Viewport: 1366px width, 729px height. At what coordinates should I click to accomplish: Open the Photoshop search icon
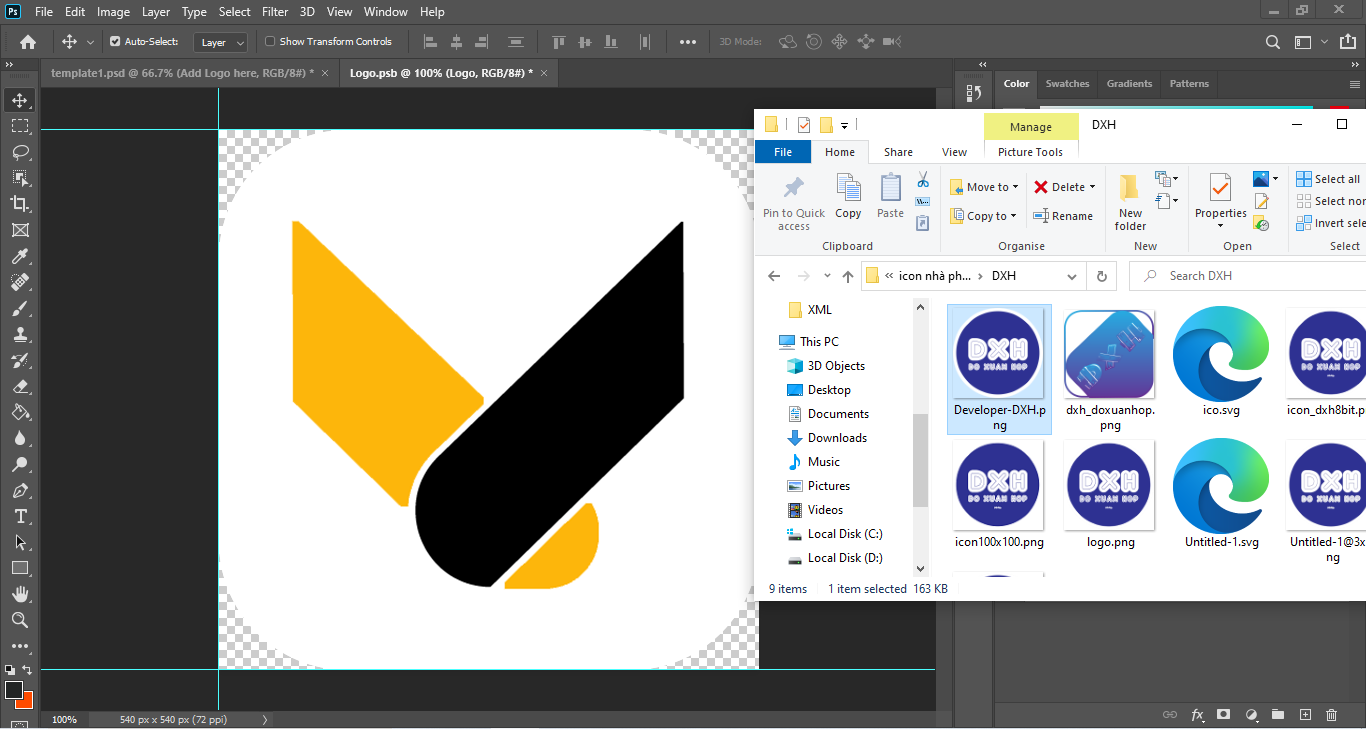tap(1273, 42)
